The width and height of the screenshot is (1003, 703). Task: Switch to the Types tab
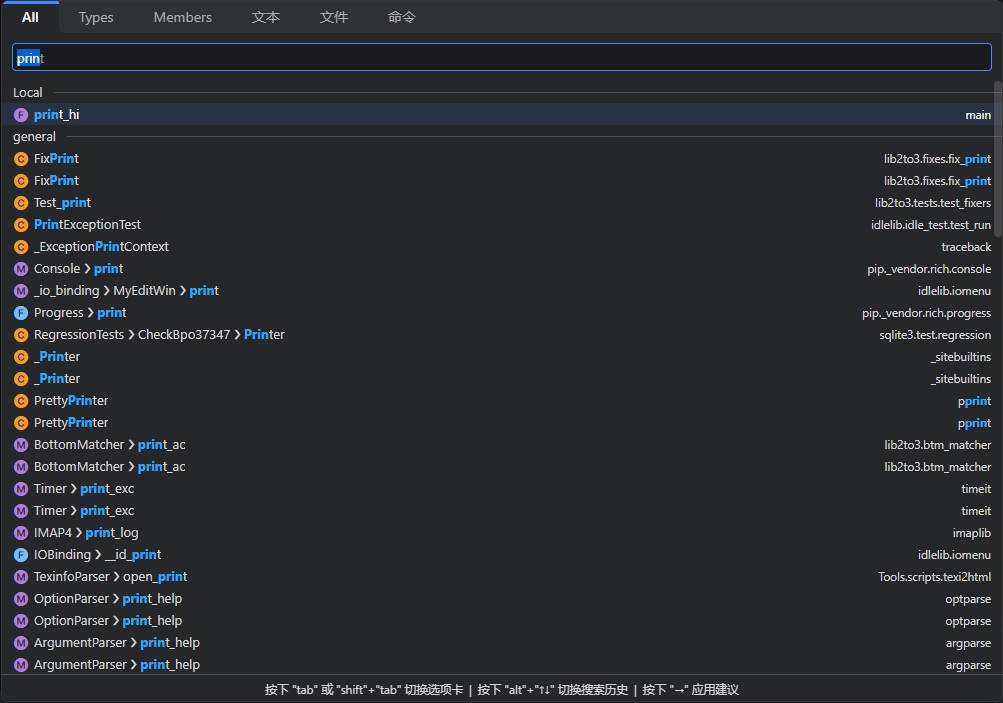(96, 17)
